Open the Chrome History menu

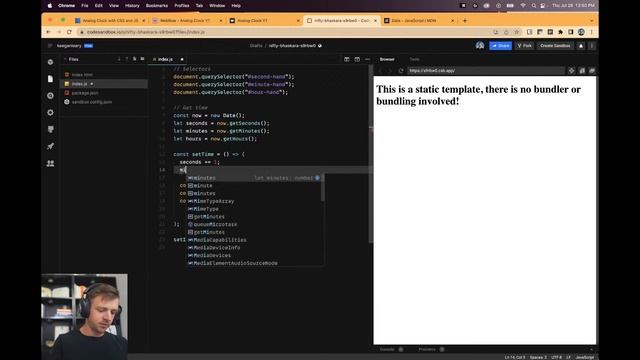tap(132, 6)
